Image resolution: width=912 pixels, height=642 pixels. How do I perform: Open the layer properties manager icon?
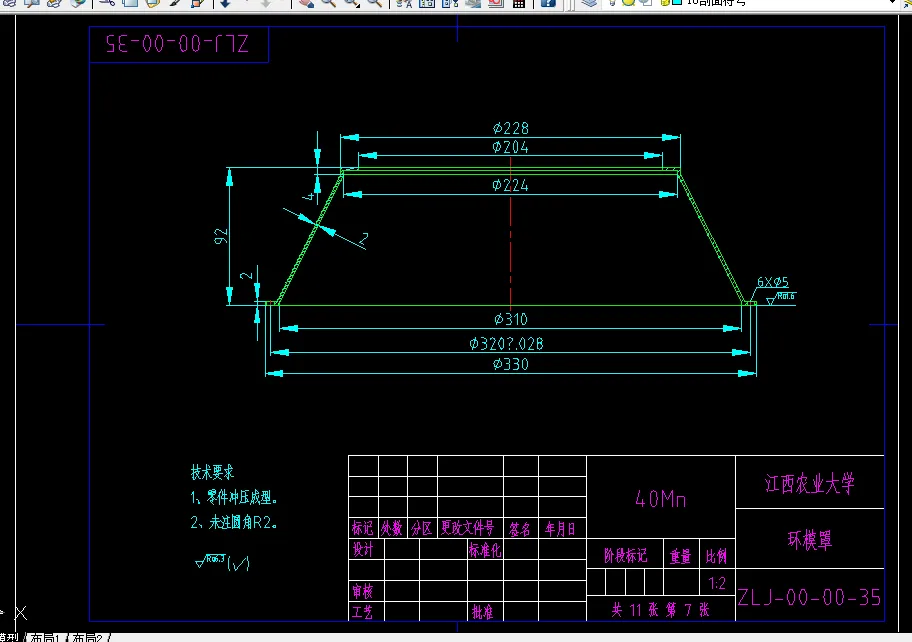[589, 3]
